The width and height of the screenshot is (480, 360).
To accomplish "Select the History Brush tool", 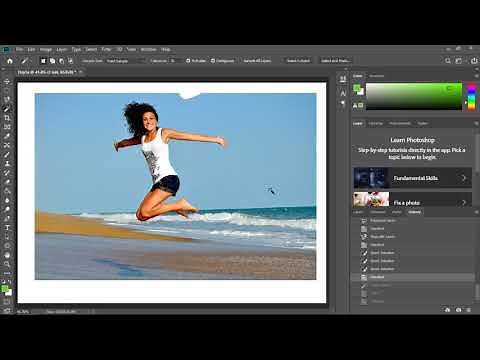I will point(7,173).
